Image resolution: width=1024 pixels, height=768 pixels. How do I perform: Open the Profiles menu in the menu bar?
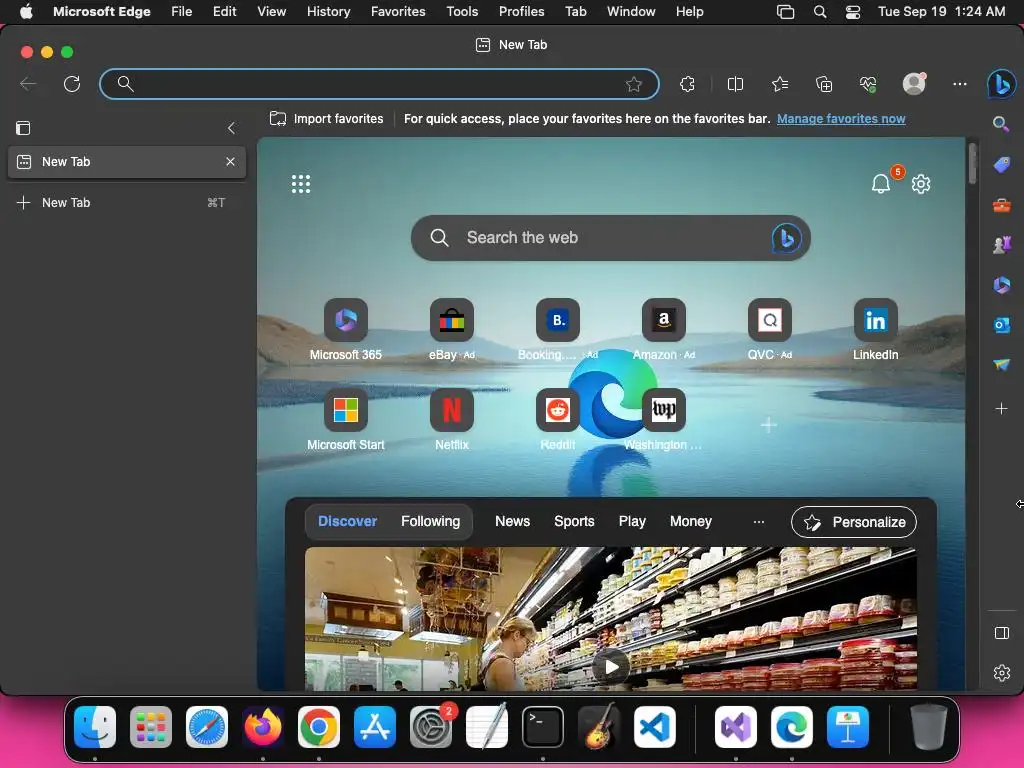[x=521, y=12]
